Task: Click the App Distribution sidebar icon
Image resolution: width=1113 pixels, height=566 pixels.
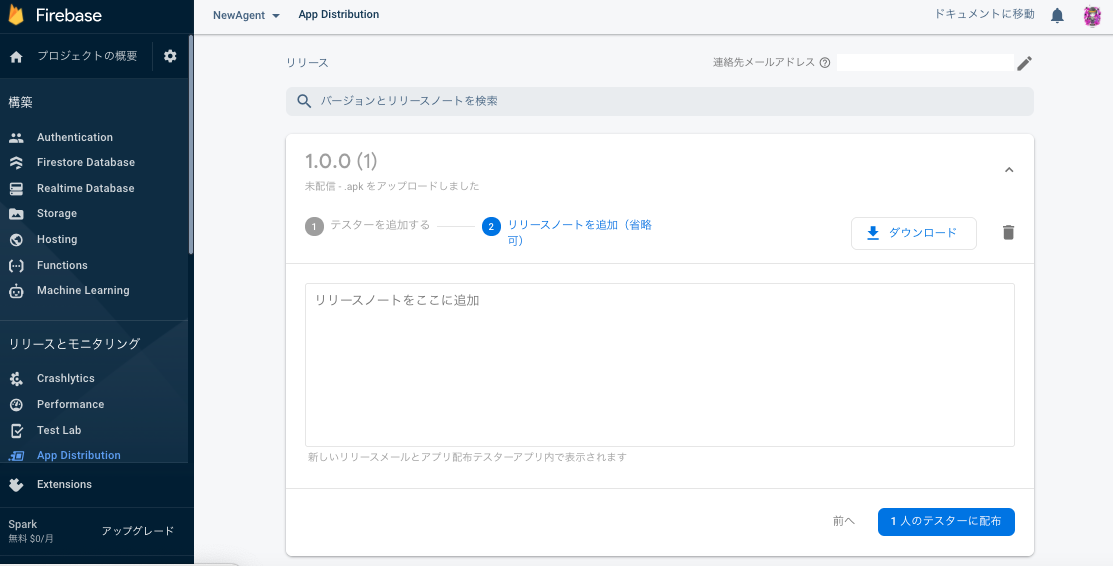Action: point(16,455)
